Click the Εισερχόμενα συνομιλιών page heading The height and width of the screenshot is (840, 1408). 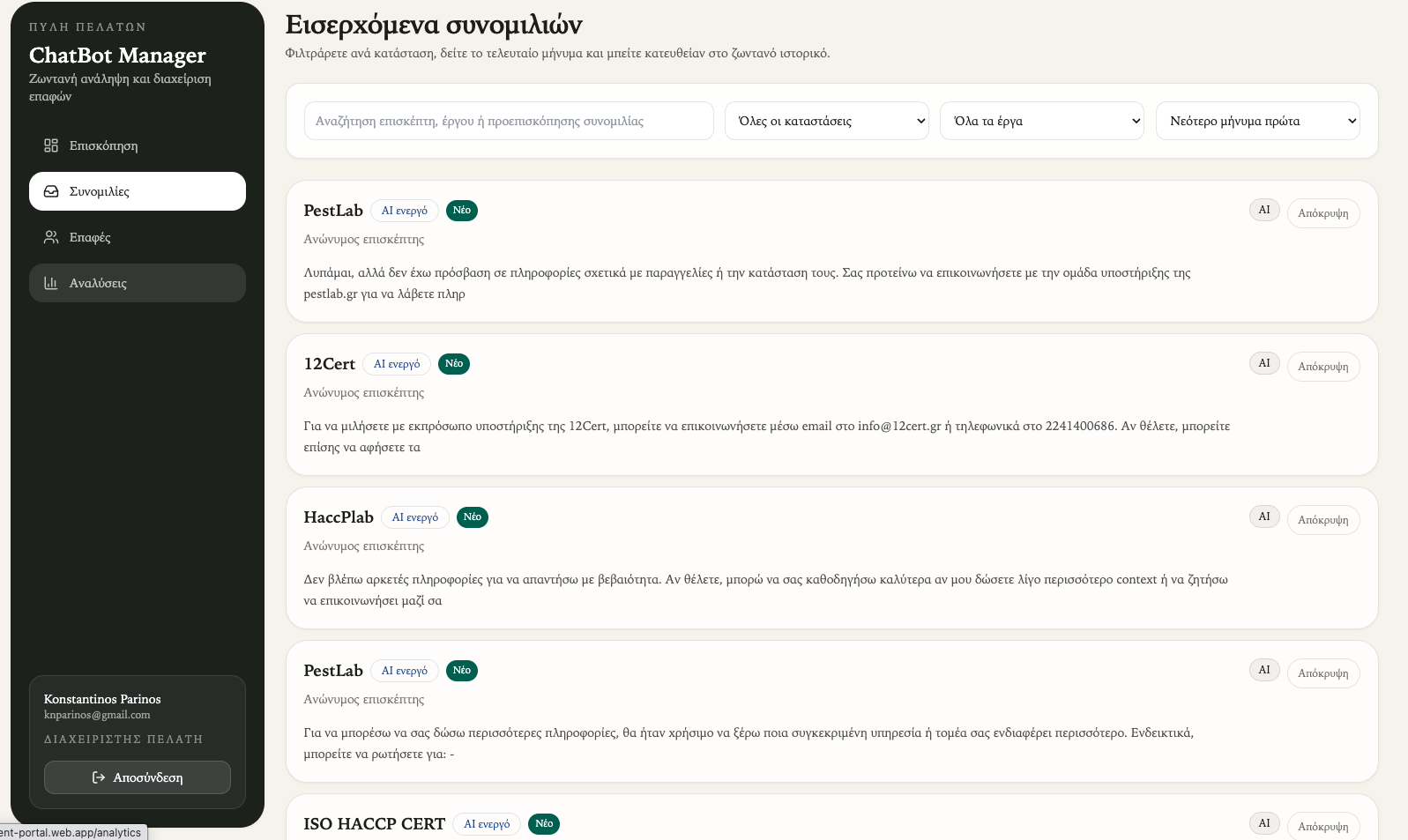tap(434, 25)
